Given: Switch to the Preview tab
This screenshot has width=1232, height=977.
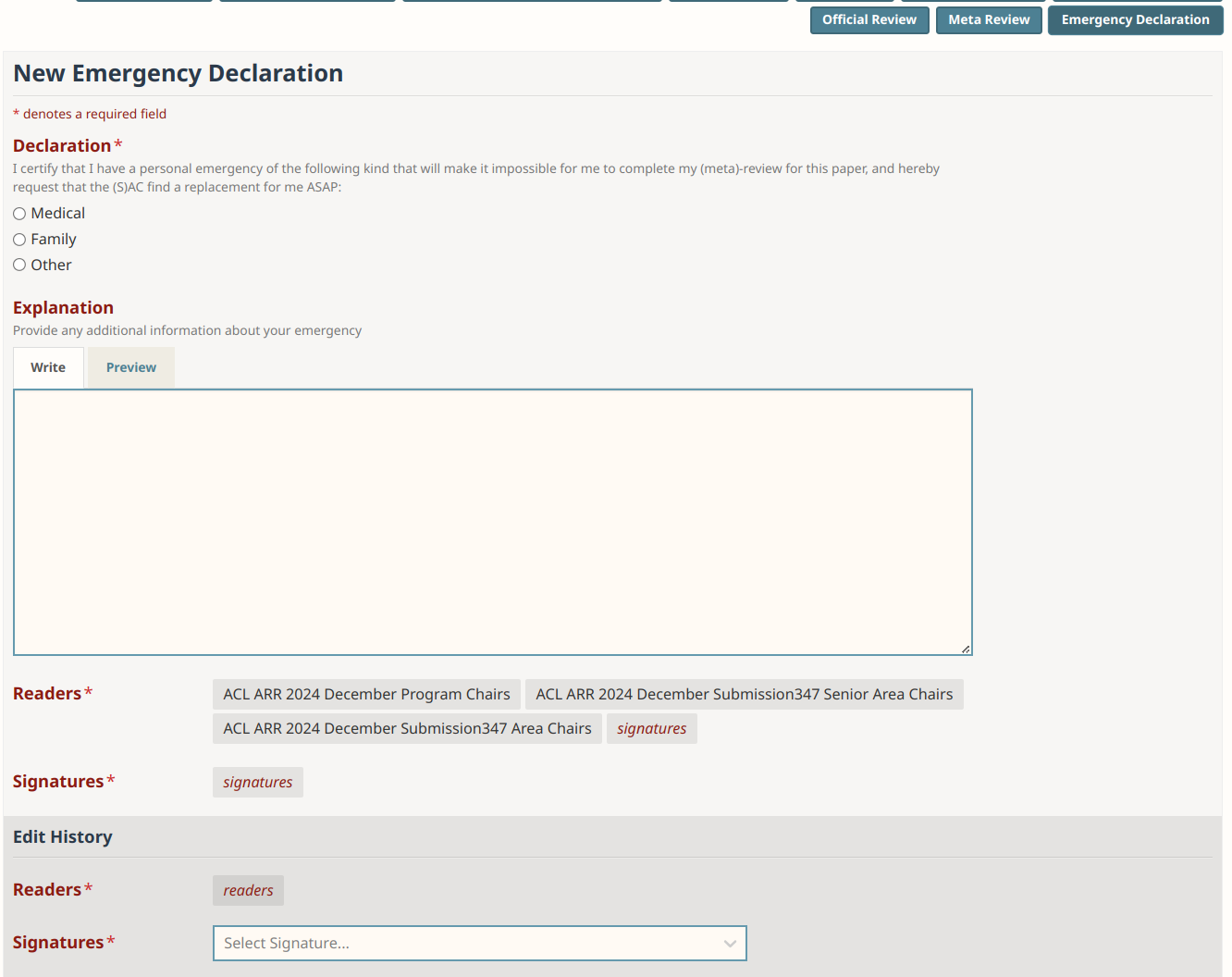Looking at the screenshot, I should [131, 367].
